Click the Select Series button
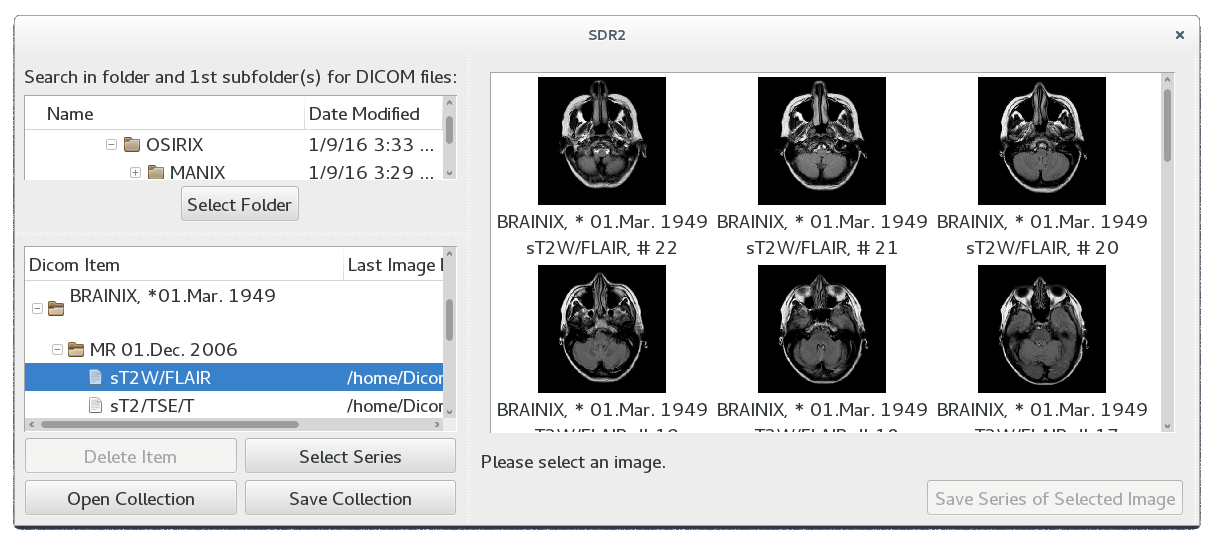Viewport: 1210px width, 536px height. [350, 457]
